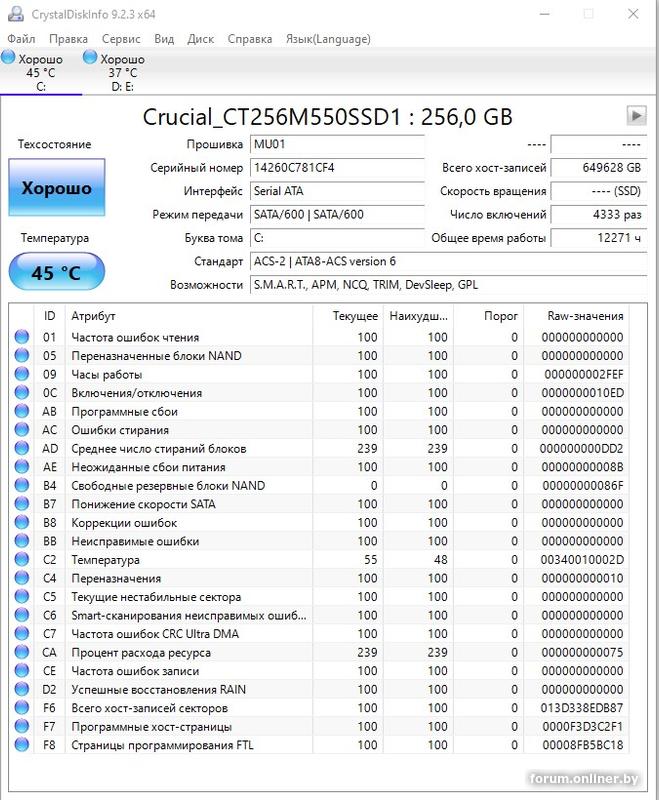Screen dimensions: 659x800
Task: Click status circle for C5 Текущие нестабильные сектора
Action: (x=22, y=596)
